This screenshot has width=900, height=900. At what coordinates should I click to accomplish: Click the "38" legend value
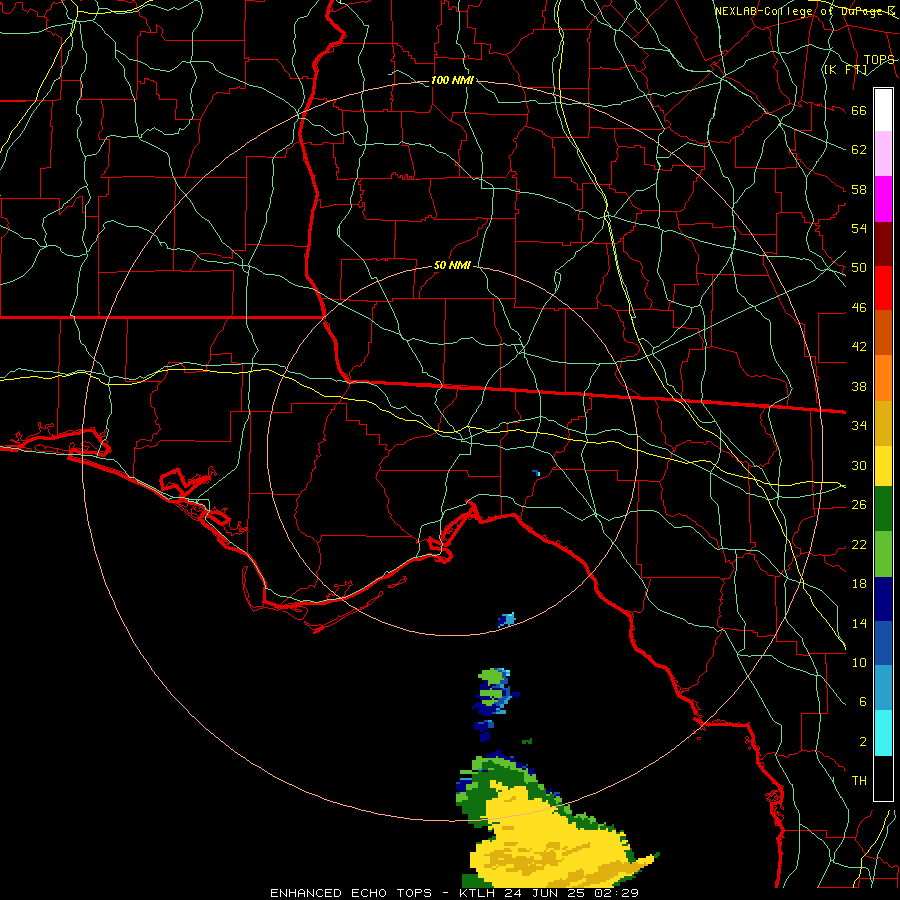[859, 386]
